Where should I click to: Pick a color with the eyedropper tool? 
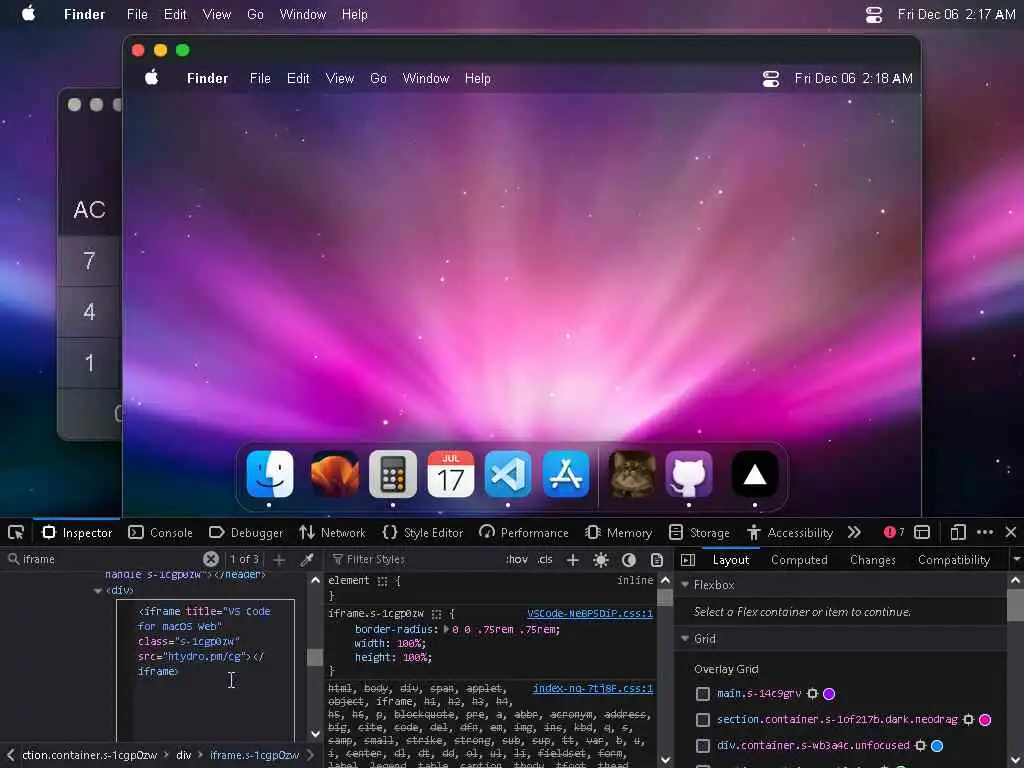tap(306, 560)
